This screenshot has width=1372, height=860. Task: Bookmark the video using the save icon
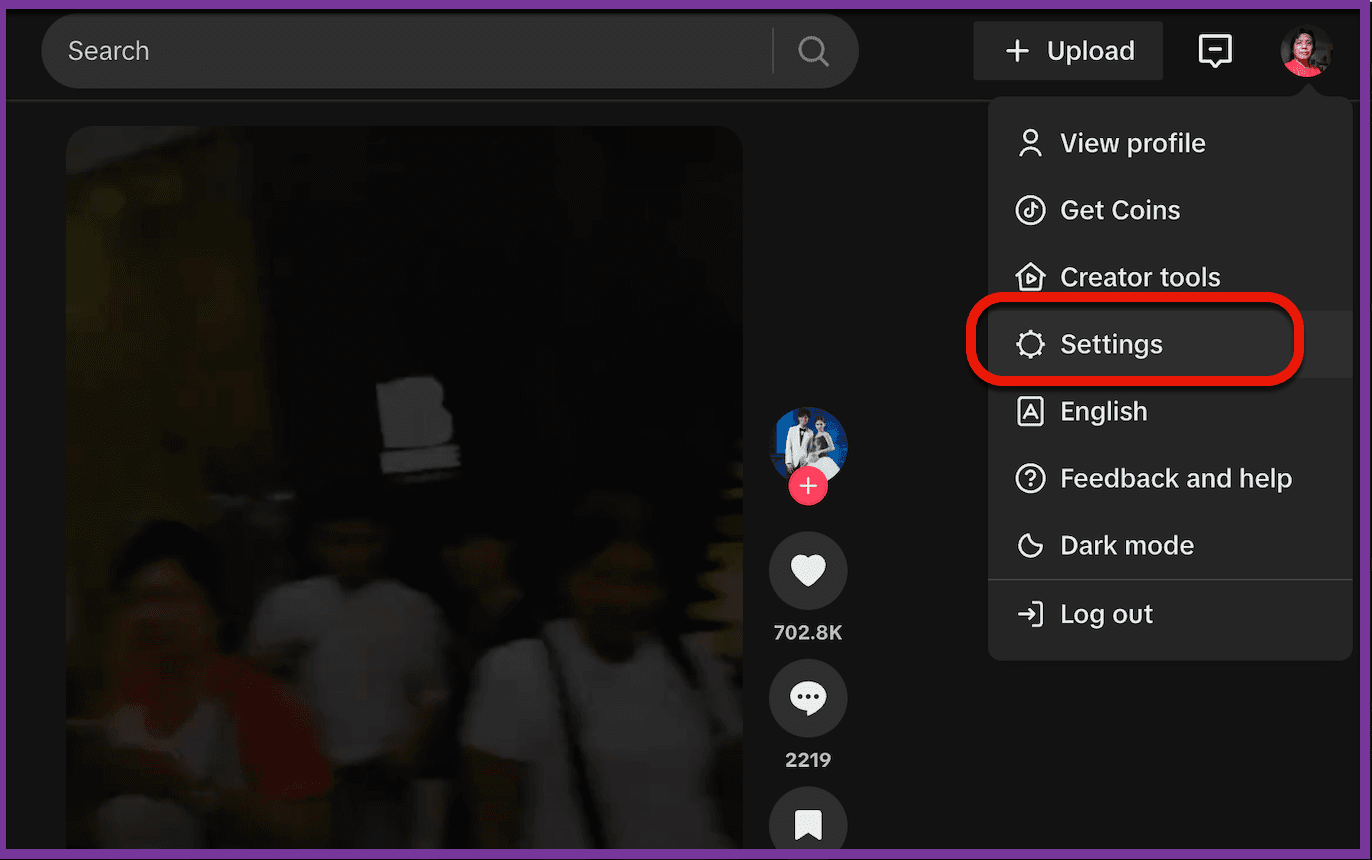(x=808, y=822)
